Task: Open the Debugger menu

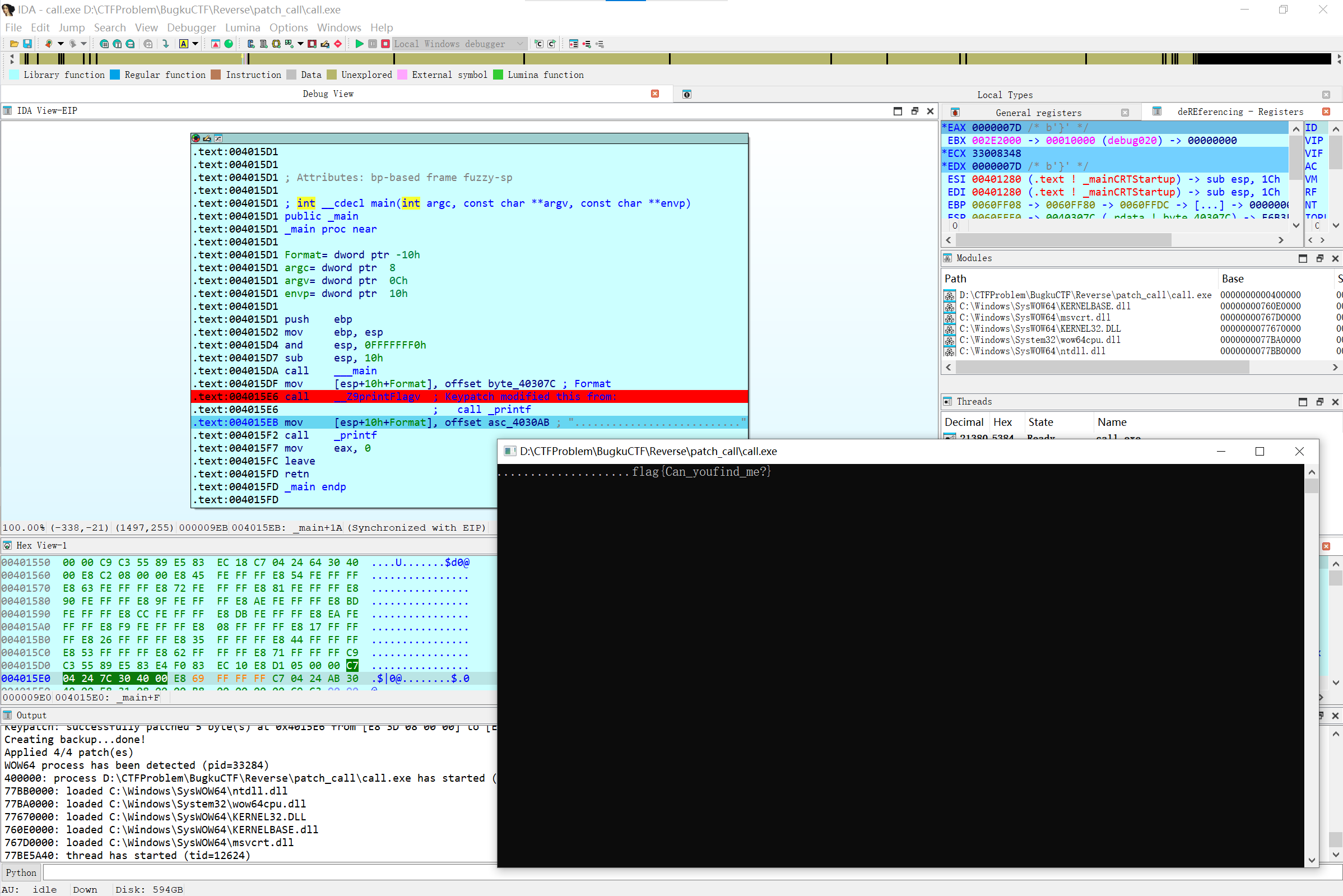Action: [x=192, y=27]
